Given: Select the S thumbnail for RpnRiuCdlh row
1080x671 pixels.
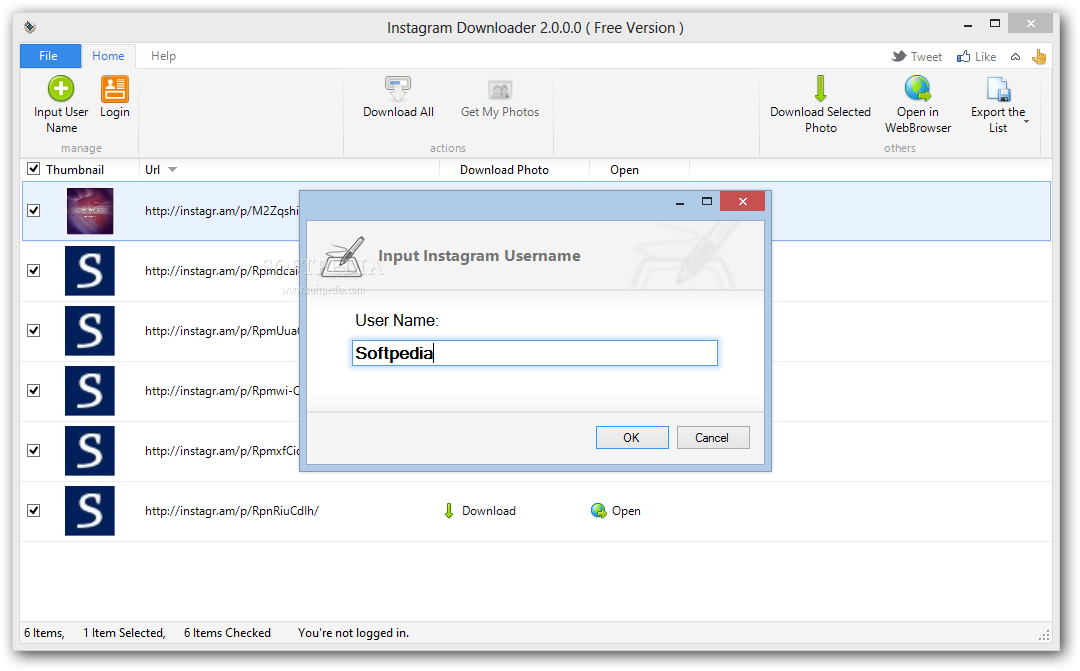Looking at the screenshot, I should [90, 510].
